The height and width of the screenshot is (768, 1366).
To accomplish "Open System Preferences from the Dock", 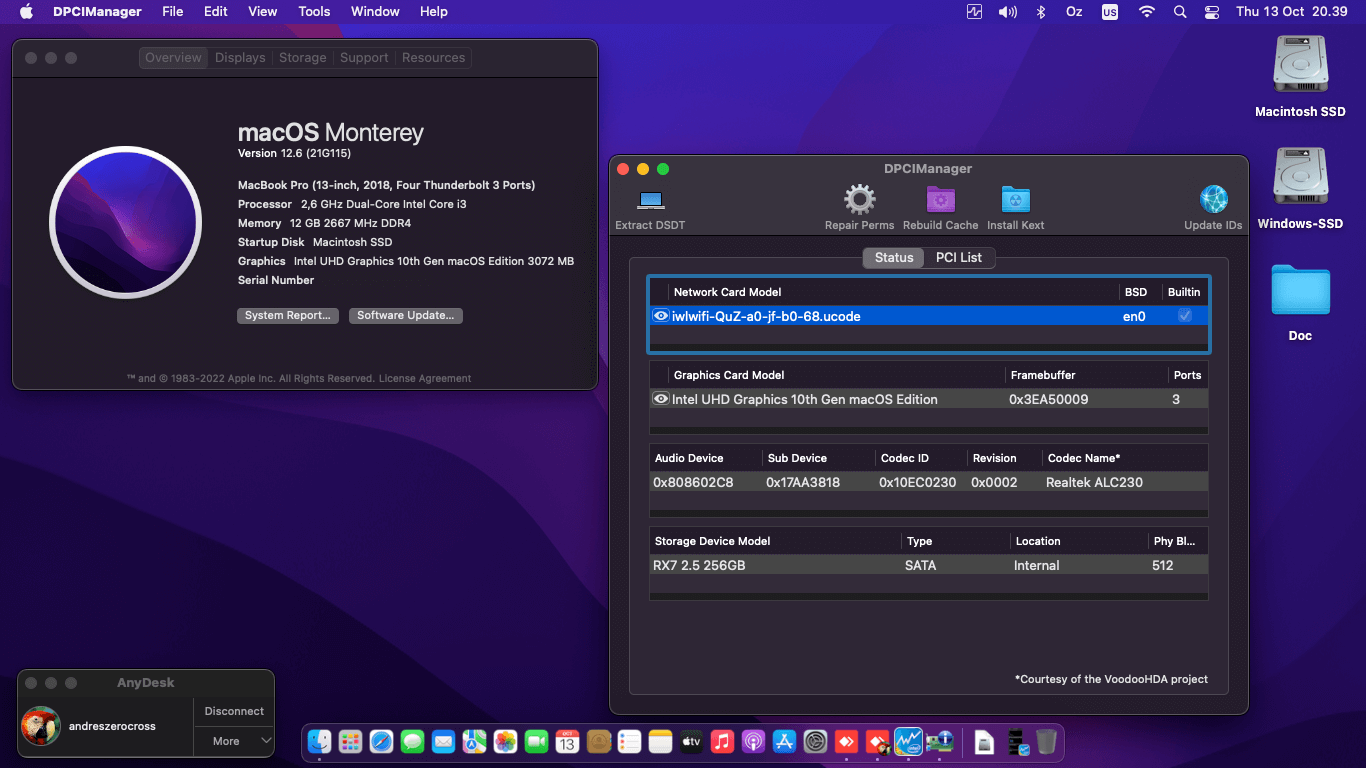I will 815,742.
